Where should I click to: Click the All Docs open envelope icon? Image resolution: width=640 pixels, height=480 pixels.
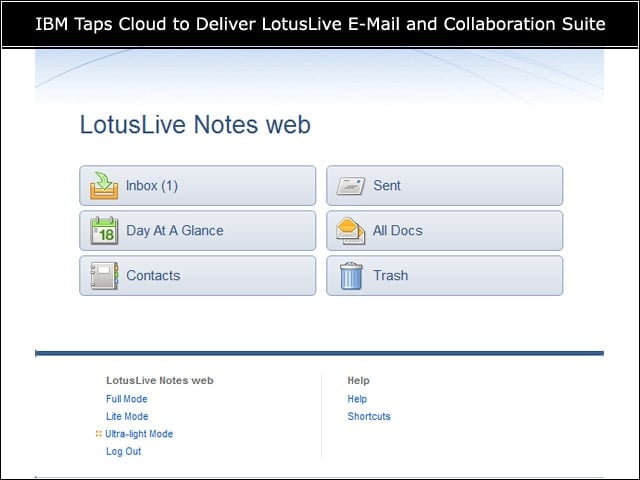[x=351, y=231]
